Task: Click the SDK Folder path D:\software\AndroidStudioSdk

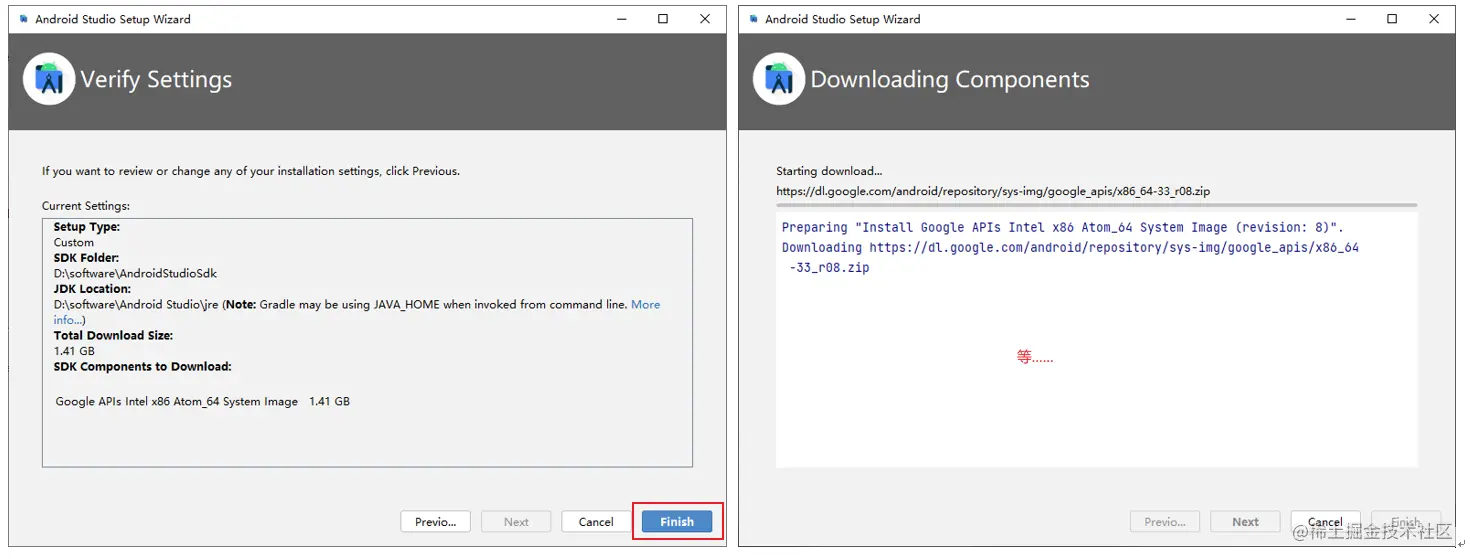Action: click(x=135, y=273)
